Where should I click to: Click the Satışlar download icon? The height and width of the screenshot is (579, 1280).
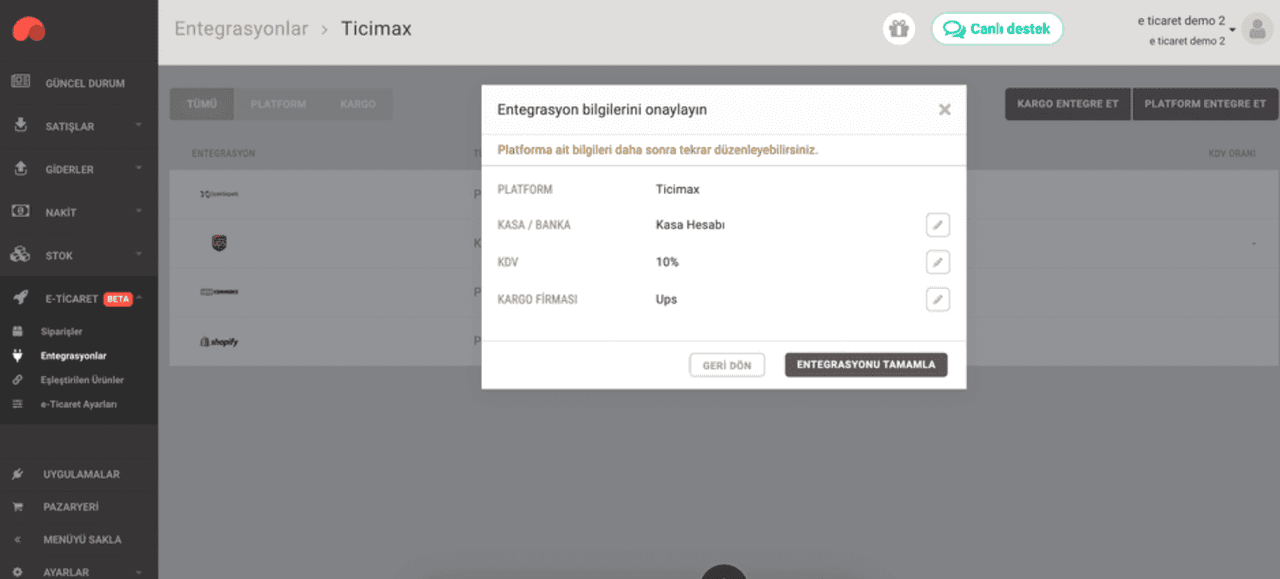tap(20, 126)
